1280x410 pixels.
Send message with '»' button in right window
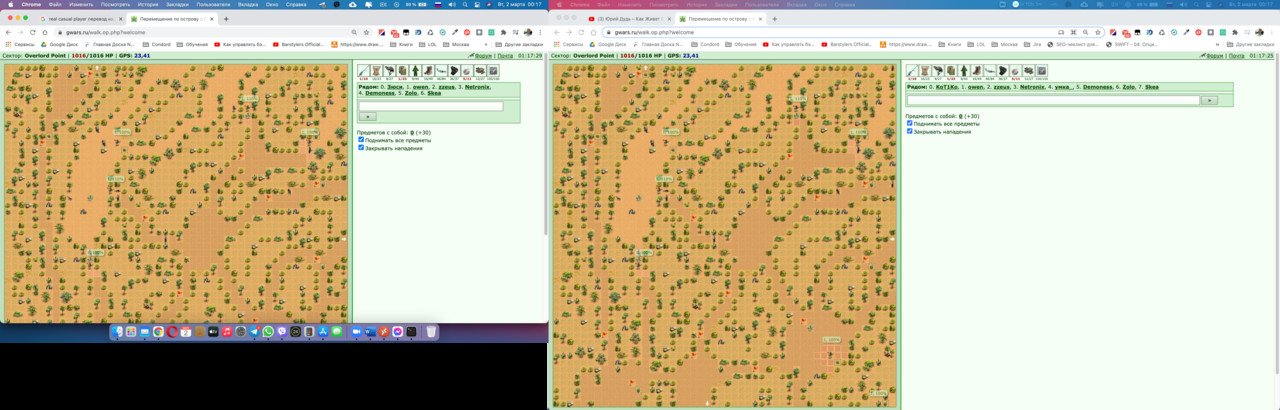1209,100
